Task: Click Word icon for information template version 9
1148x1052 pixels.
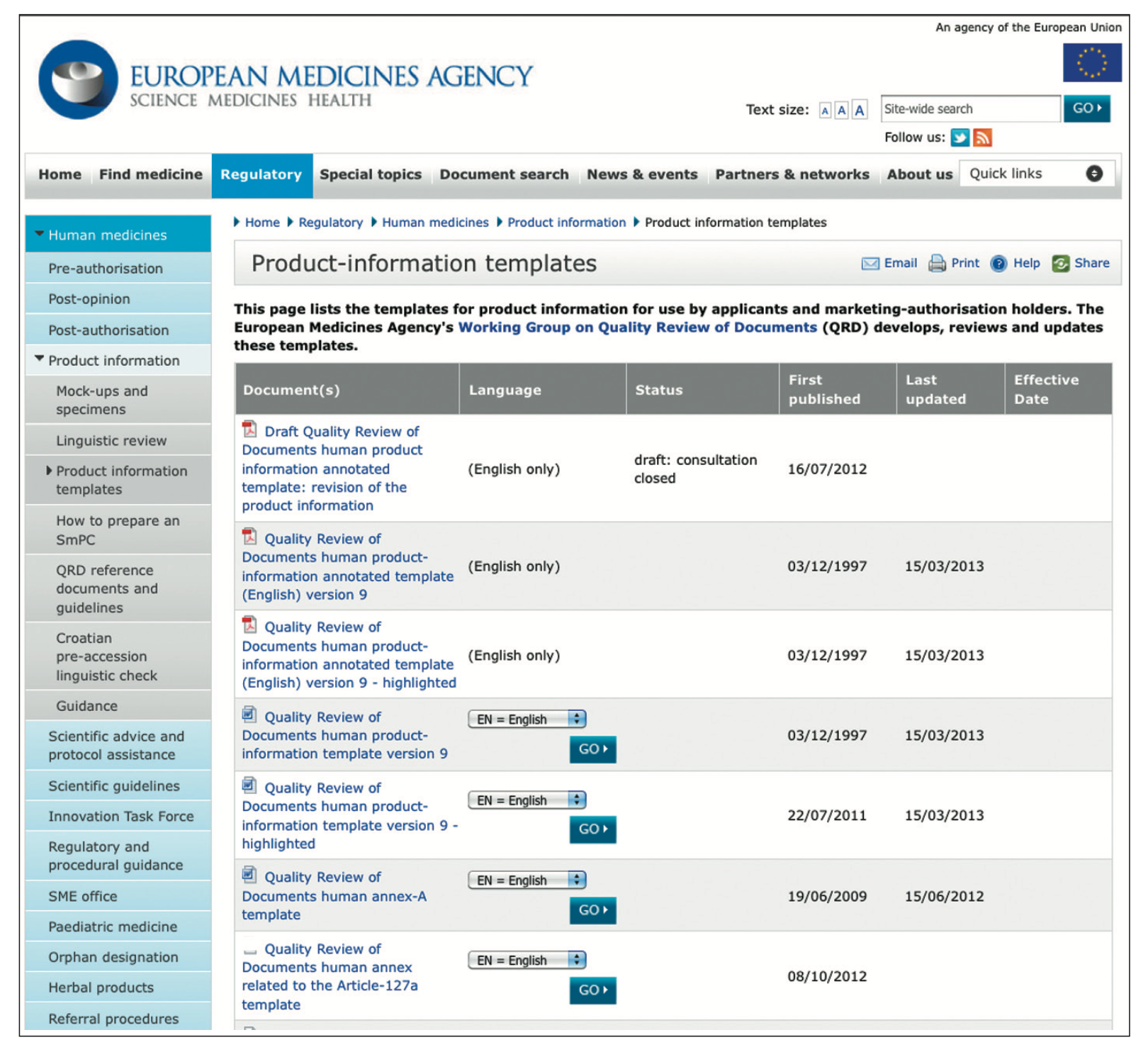Action: pos(249,715)
